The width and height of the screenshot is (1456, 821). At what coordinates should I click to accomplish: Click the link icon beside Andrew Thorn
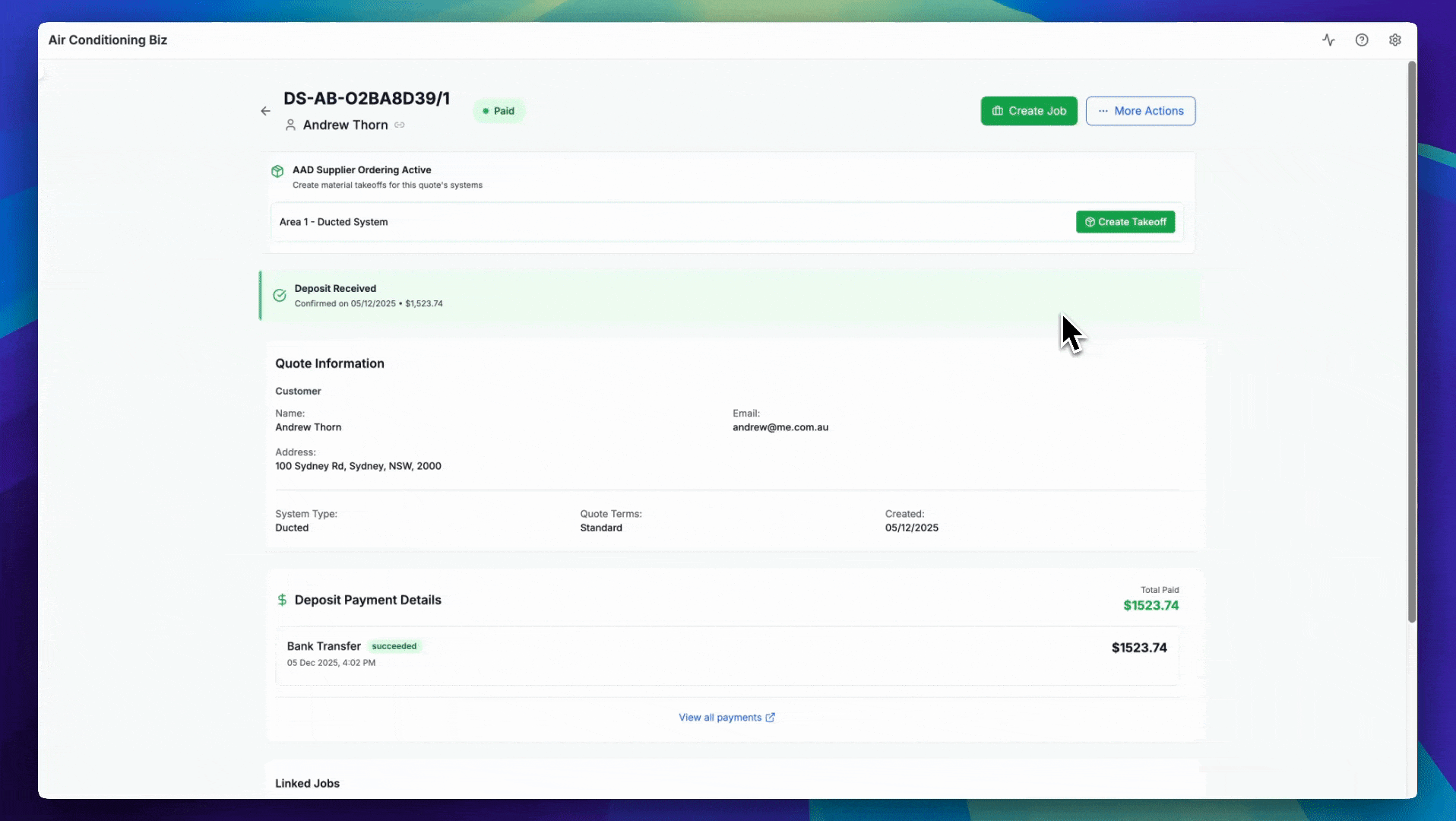point(400,125)
